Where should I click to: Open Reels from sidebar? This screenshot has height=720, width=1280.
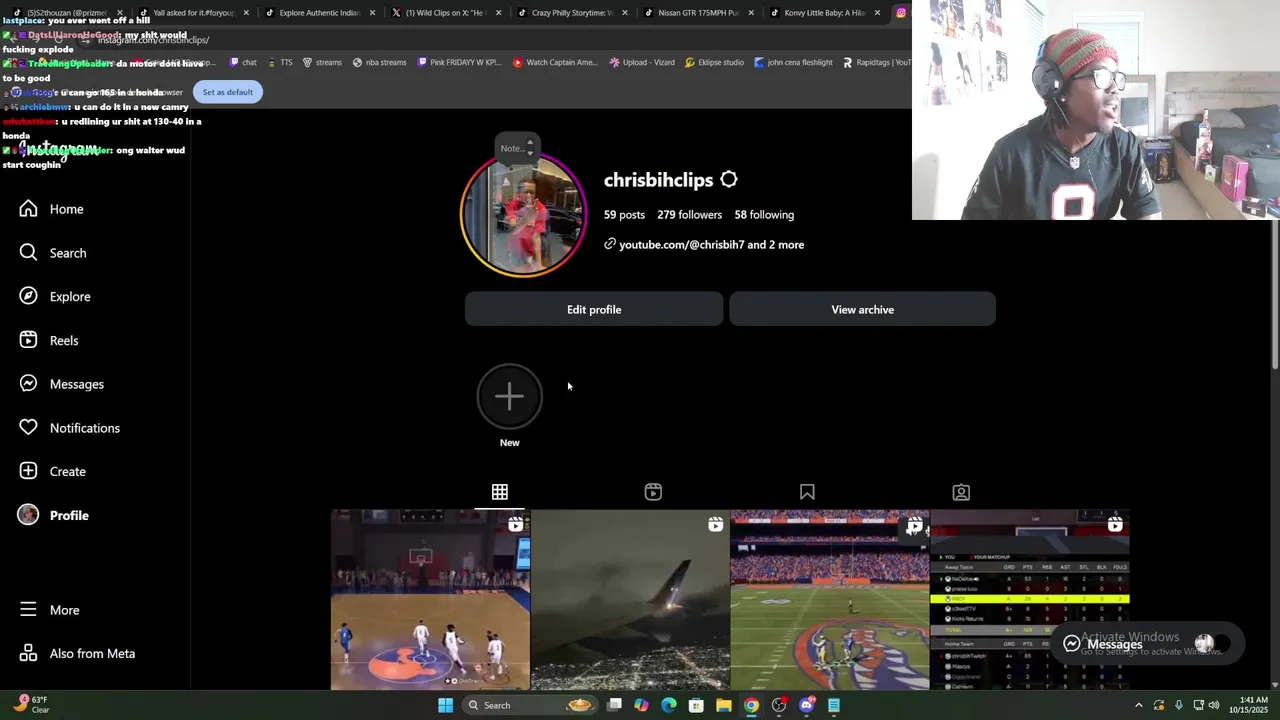pyautogui.click(x=49, y=341)
